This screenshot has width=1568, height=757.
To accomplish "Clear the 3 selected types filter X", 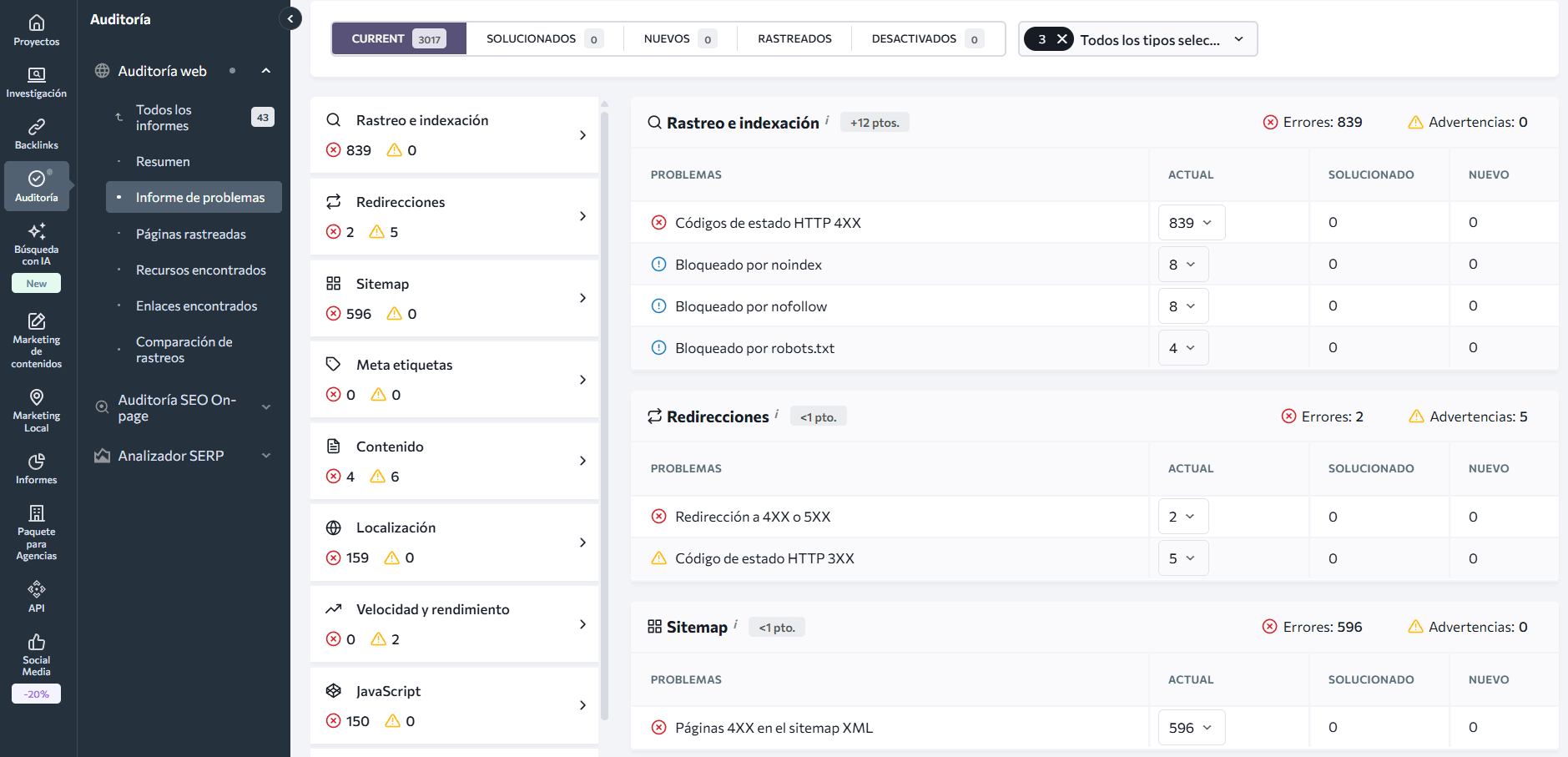I will click(x=1062, y=39).
